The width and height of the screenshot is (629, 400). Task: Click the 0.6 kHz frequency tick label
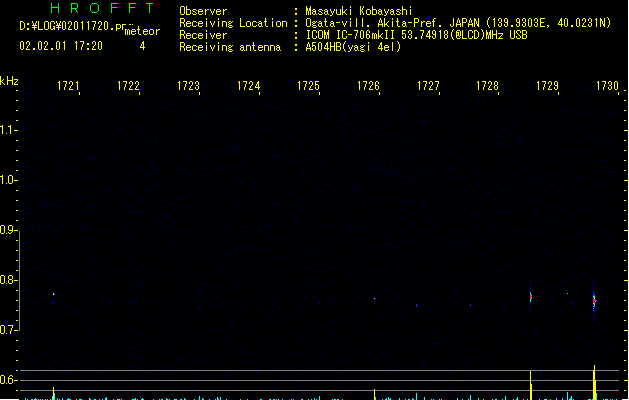pos(8,380)
